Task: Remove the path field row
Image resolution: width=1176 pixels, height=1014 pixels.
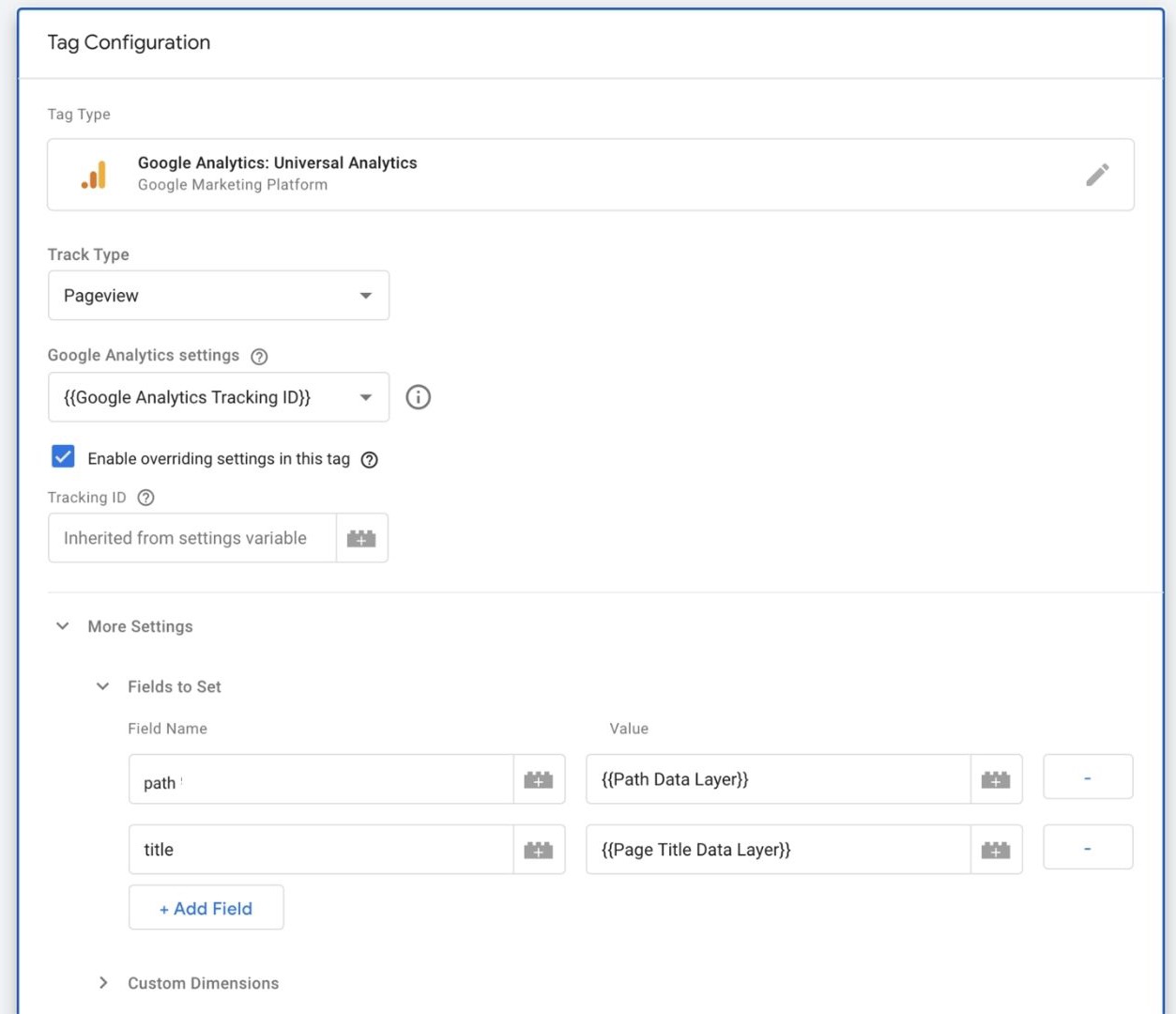Action: tap(1087, 779)
